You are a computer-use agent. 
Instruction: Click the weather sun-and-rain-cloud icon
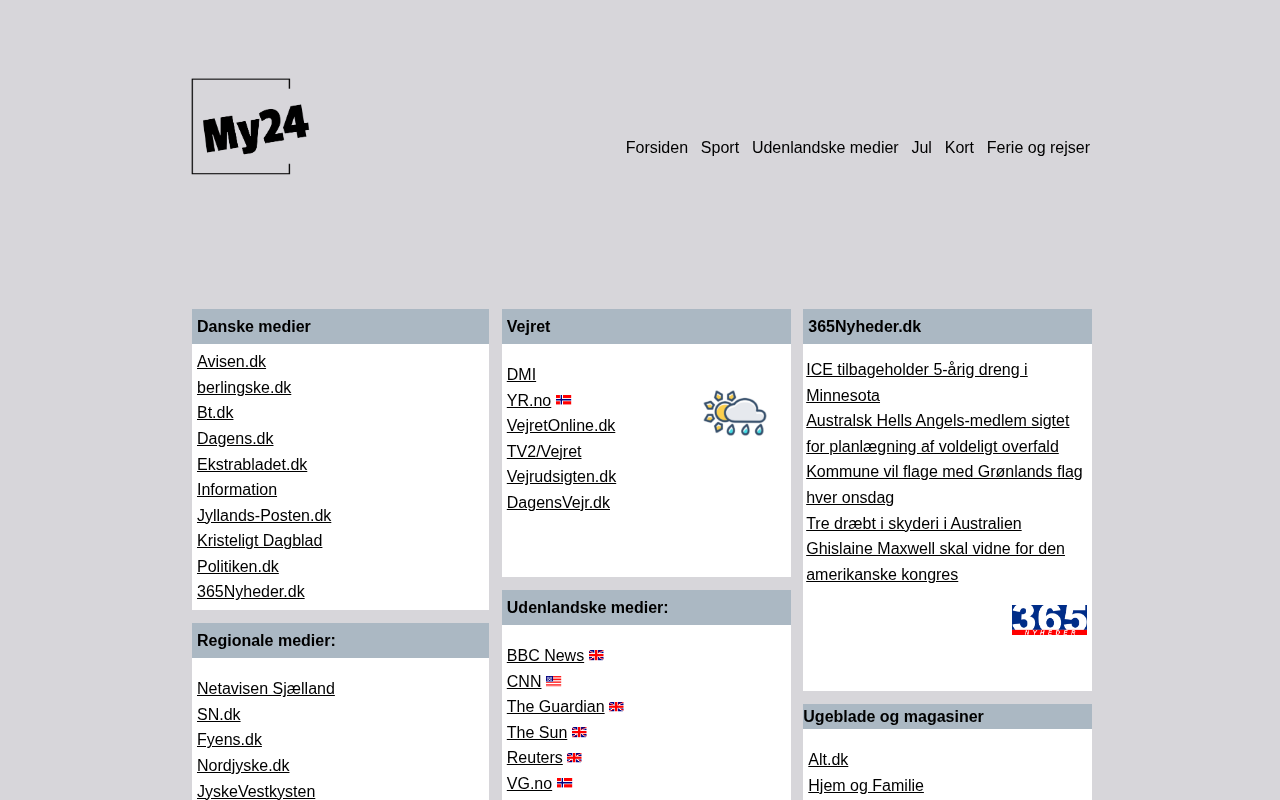tap(735, 413)
